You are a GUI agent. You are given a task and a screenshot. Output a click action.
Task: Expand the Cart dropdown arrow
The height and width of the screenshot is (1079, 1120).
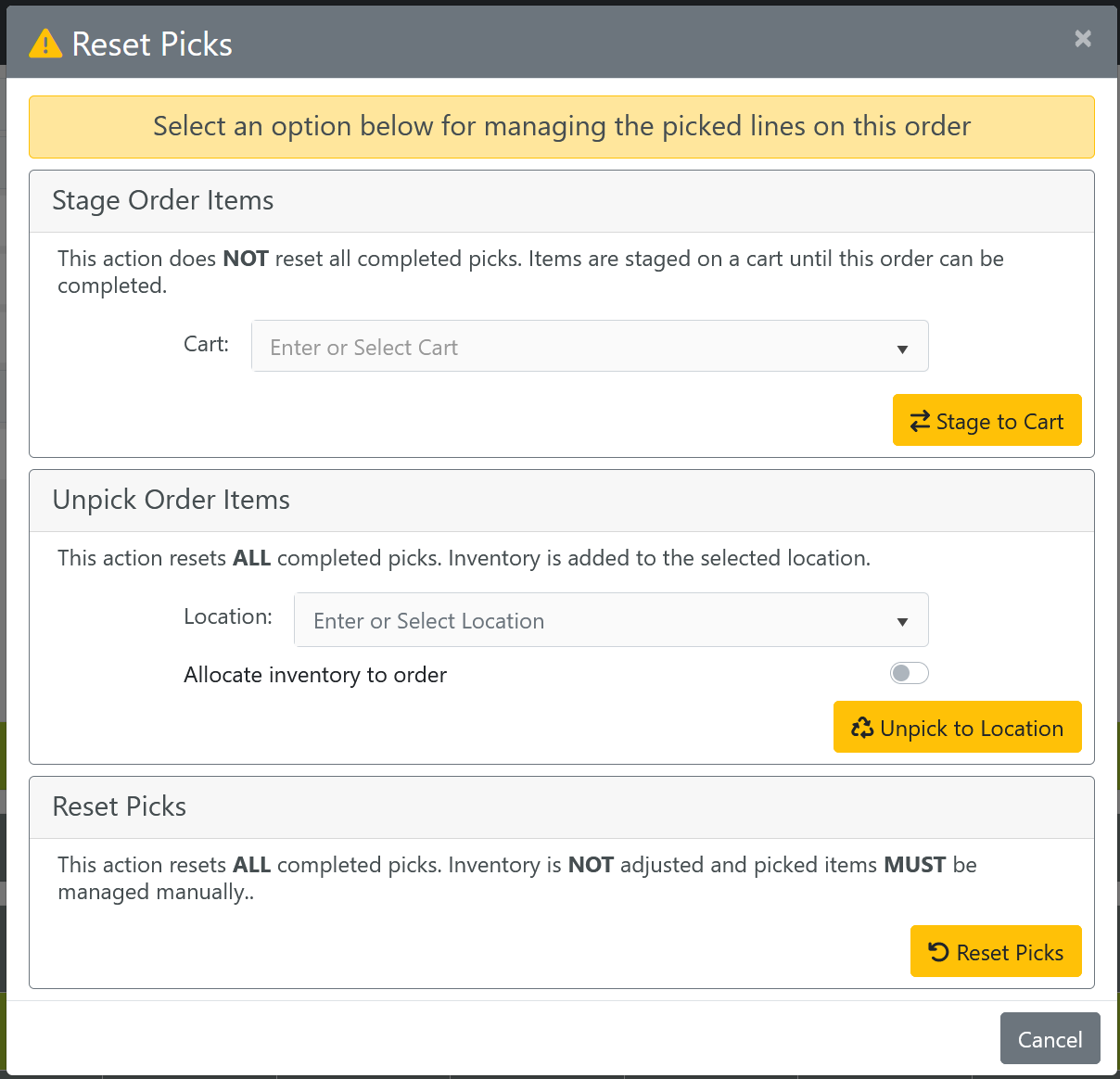(902, 349)
